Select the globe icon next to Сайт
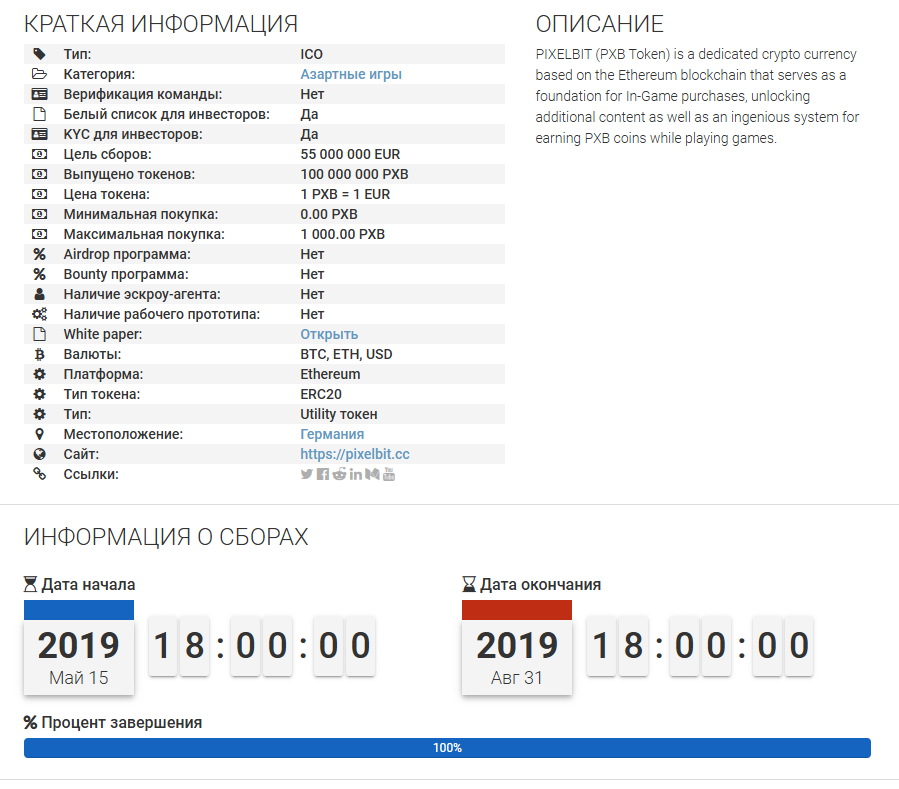Image resolution: width=899 pixels, height=789 pixels. coord(39,454)
